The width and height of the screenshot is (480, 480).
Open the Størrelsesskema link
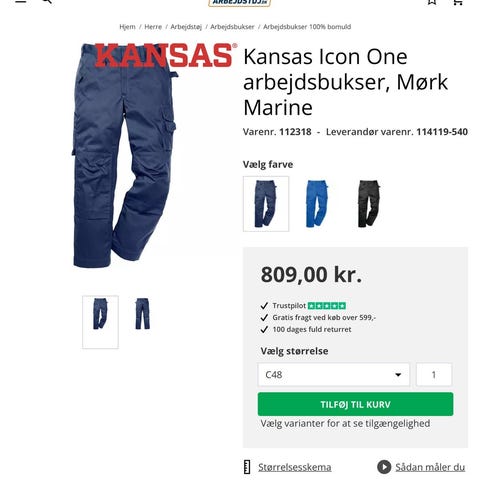295,467
